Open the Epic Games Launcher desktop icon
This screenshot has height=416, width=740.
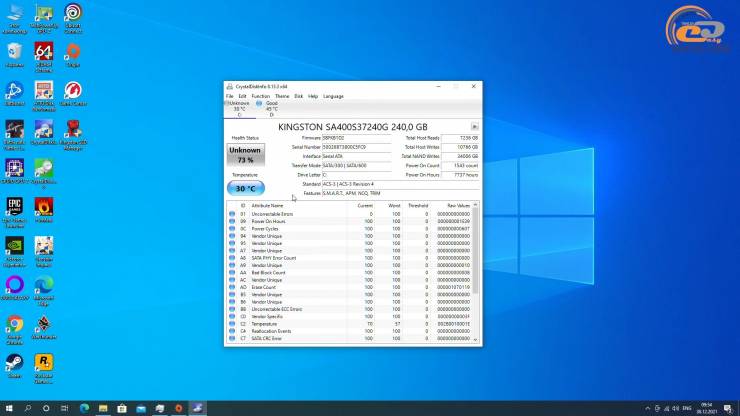click(15, 213)
